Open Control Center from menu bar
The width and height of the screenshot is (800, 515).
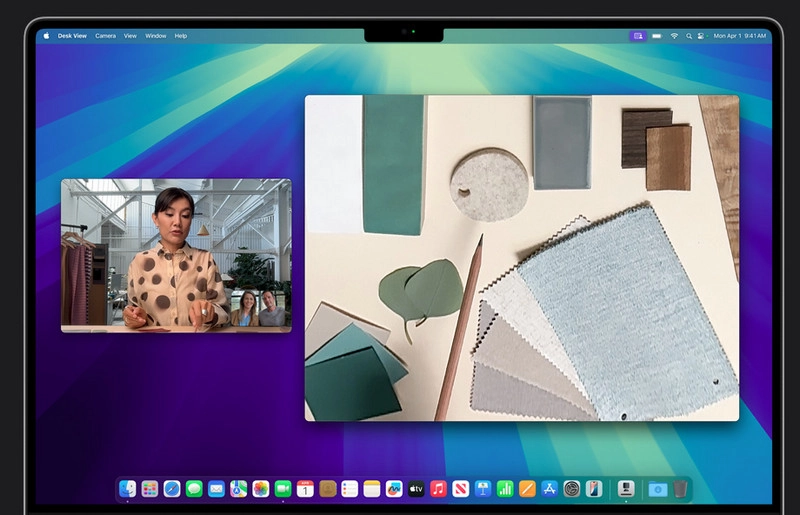702,36
